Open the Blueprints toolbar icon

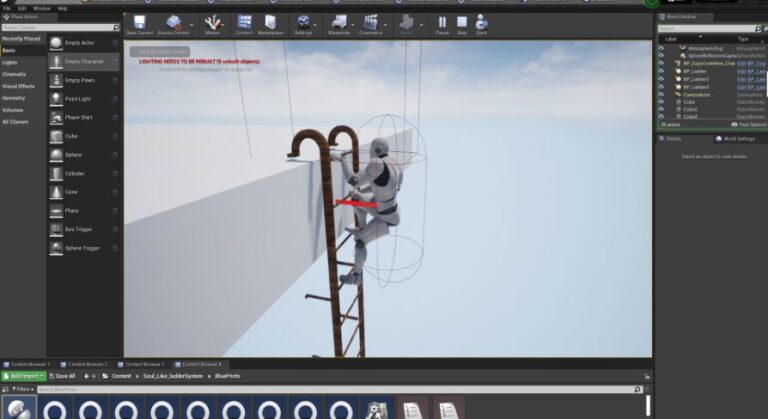[339, 25]
